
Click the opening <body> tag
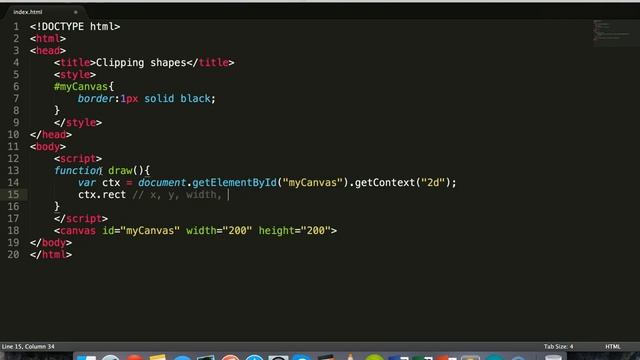tap(48, 147)
